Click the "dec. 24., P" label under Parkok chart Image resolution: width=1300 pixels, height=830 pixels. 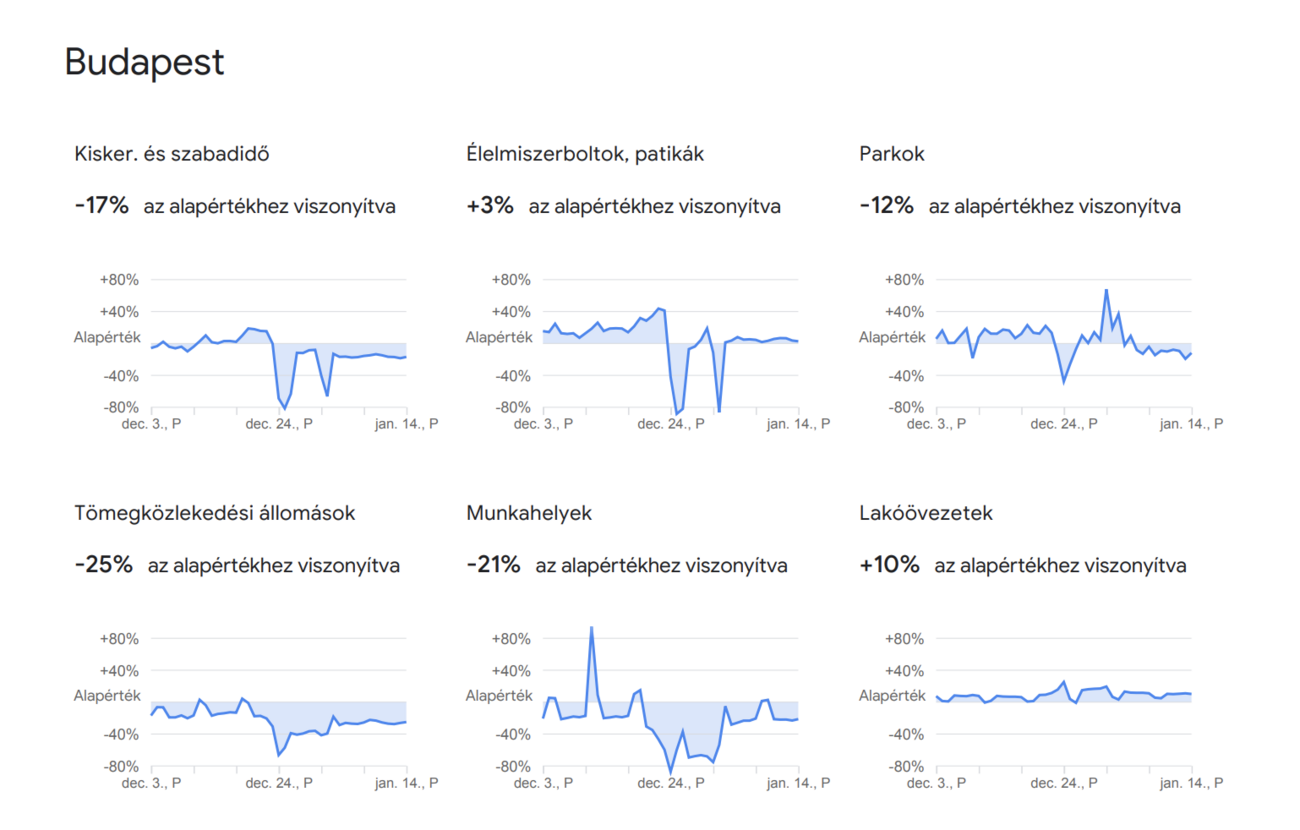(x=1064, y=424)
